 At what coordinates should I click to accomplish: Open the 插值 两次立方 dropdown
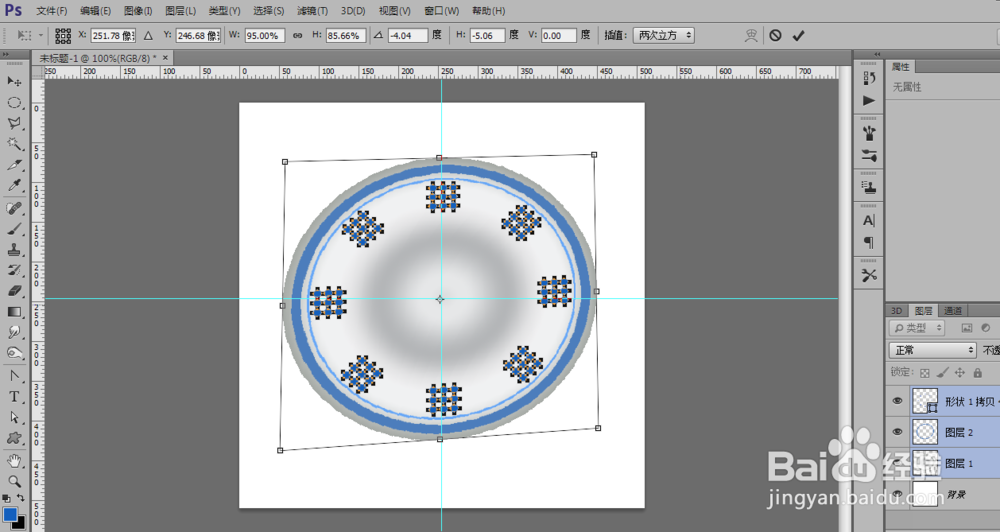(x=664, y=36)
